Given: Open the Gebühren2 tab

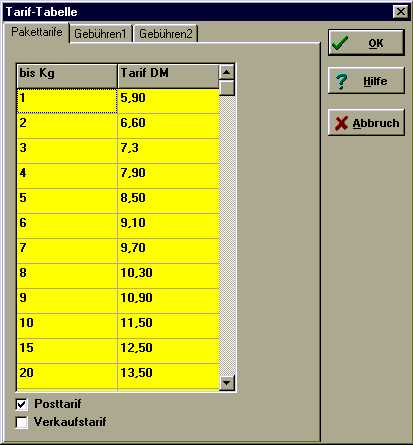Looking at the screenshot, I should (x=166, y=34).
